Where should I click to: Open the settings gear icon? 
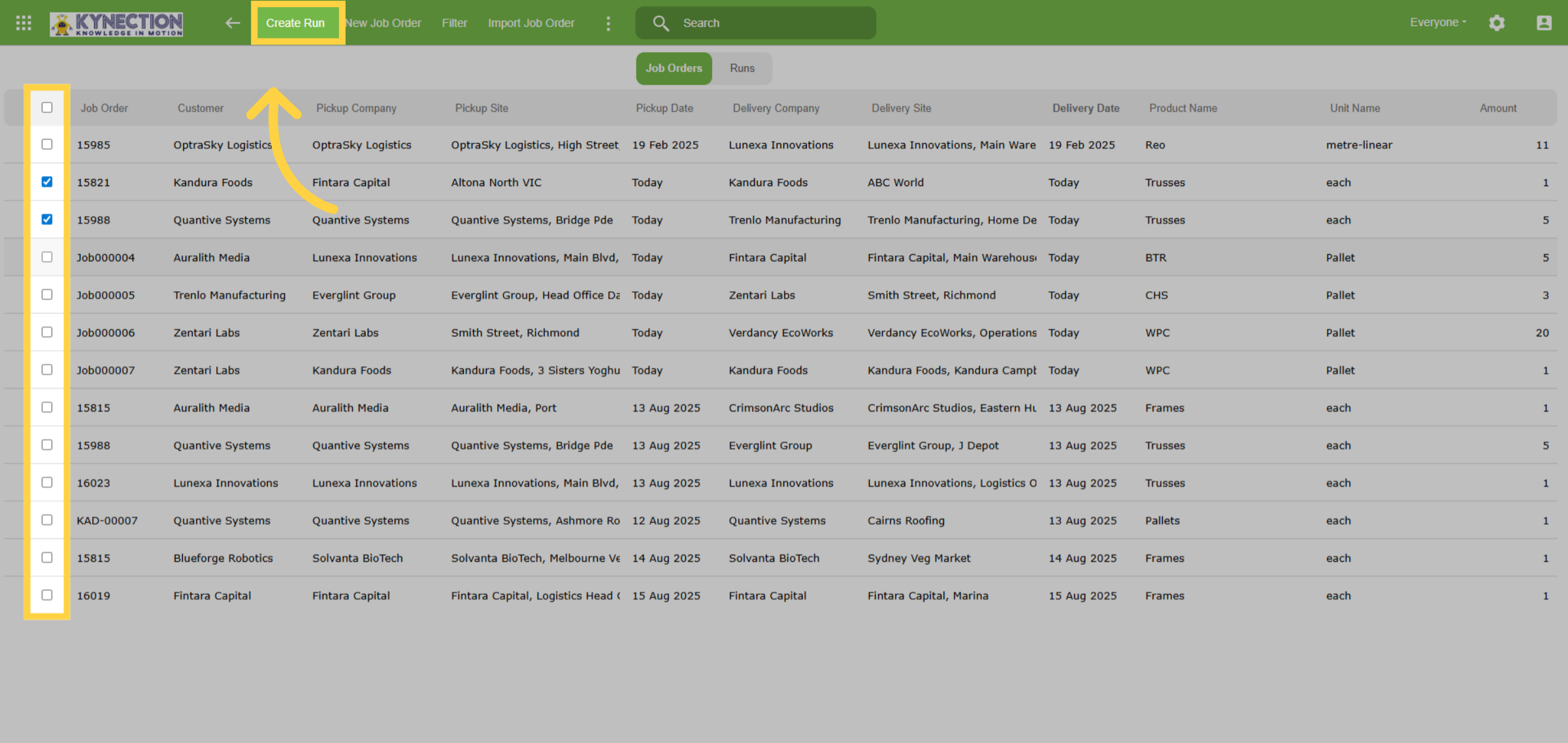coord(1497,23)
